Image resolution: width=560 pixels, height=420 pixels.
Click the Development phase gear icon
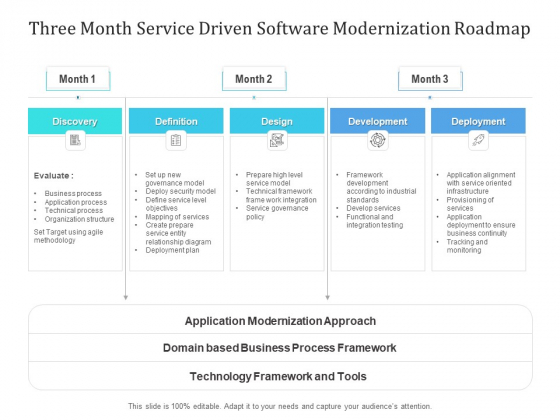pyautogui.click(x=378, y=140)
